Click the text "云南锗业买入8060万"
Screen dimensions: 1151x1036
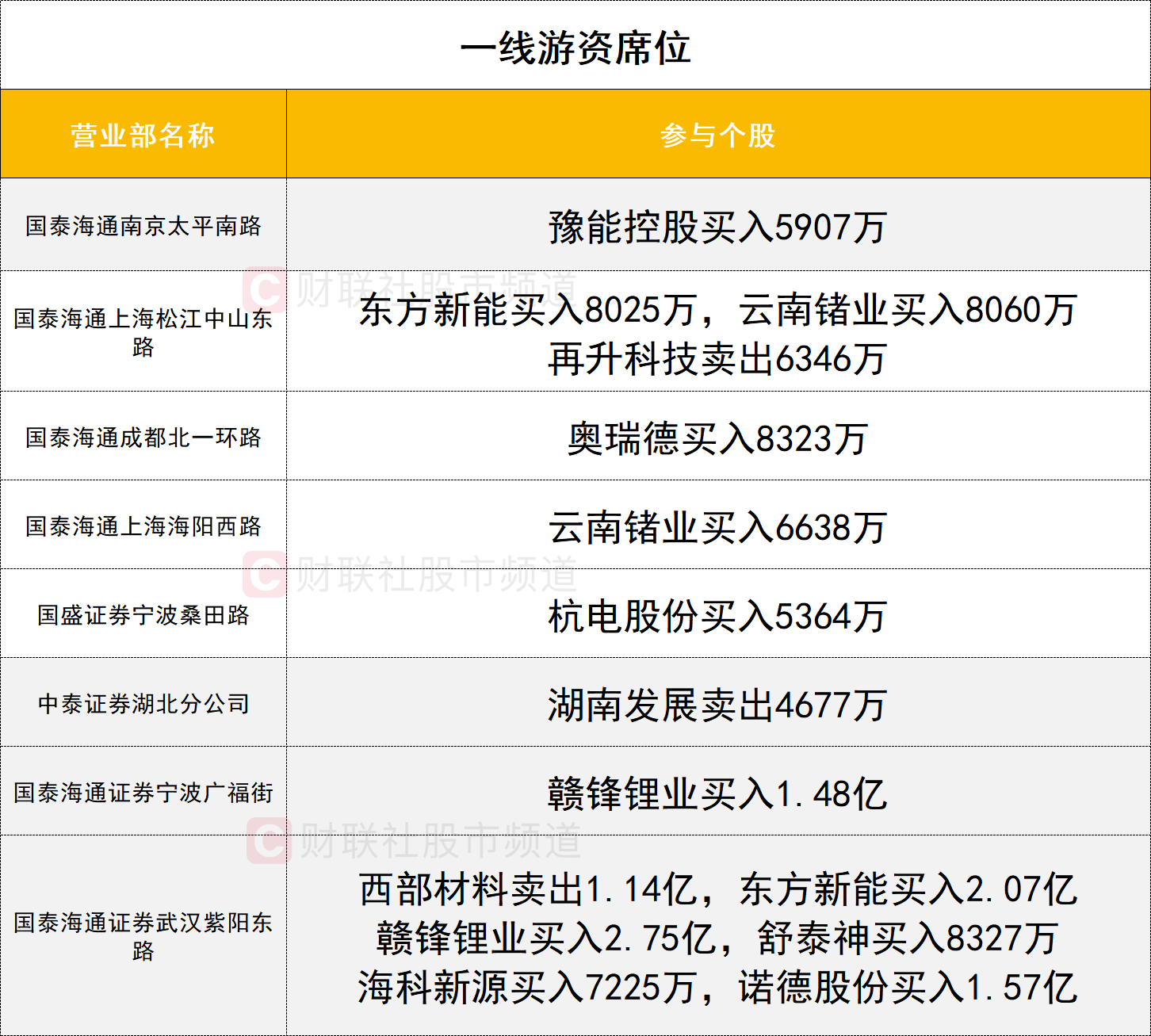point(908,310)
